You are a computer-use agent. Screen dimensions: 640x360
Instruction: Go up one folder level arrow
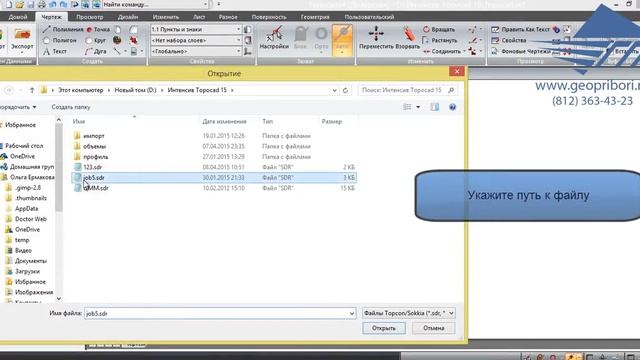point(32,90)
